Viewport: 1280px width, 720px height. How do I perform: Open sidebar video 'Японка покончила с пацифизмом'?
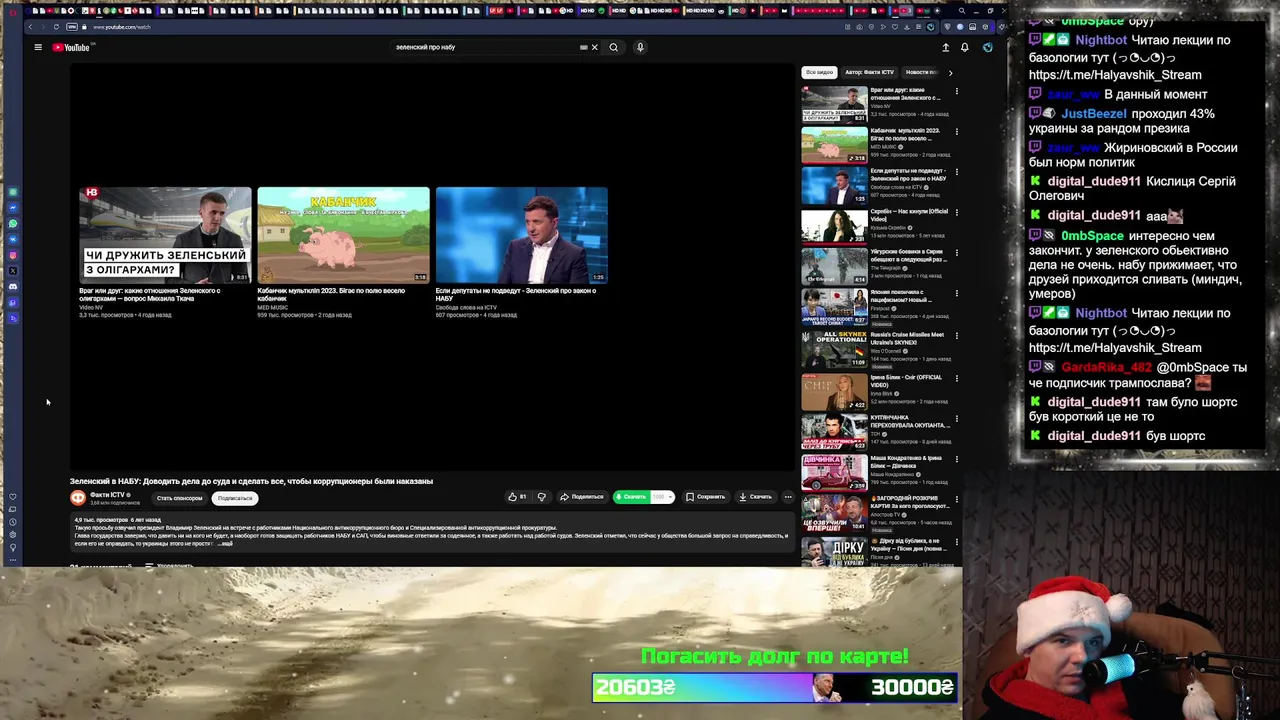click(875, 308)
